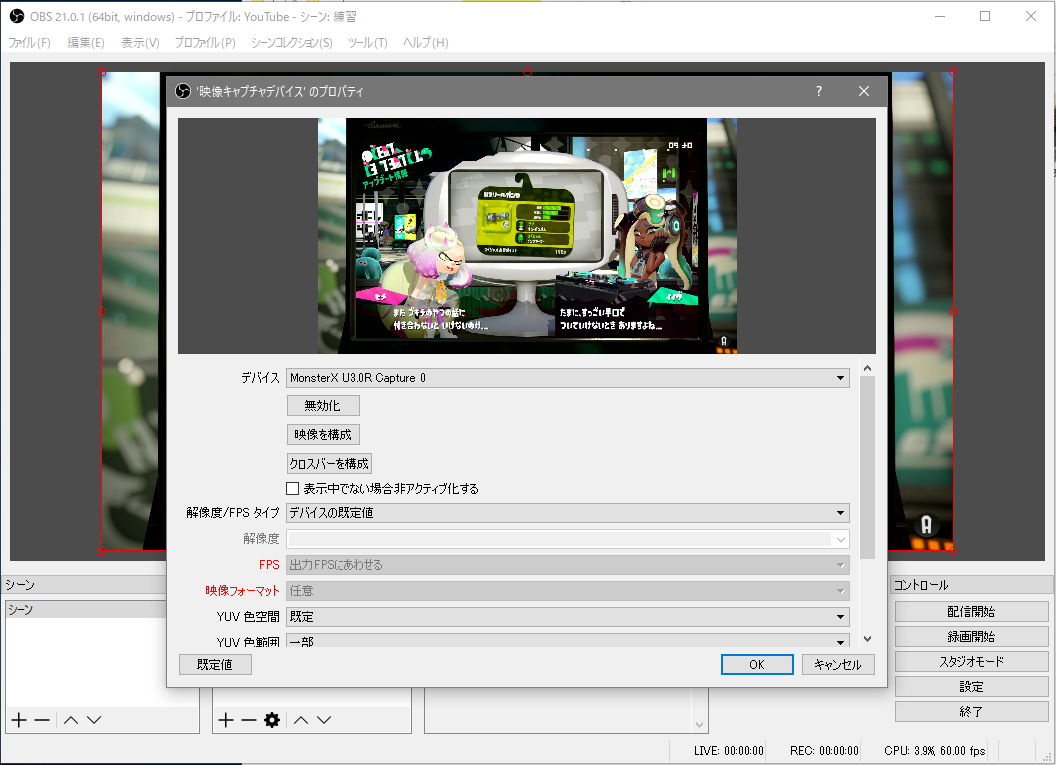The height and width of the screenshot is (765, 1056).
Task: Click the capture preview in properties dialog
Action: tap(527, 236)
